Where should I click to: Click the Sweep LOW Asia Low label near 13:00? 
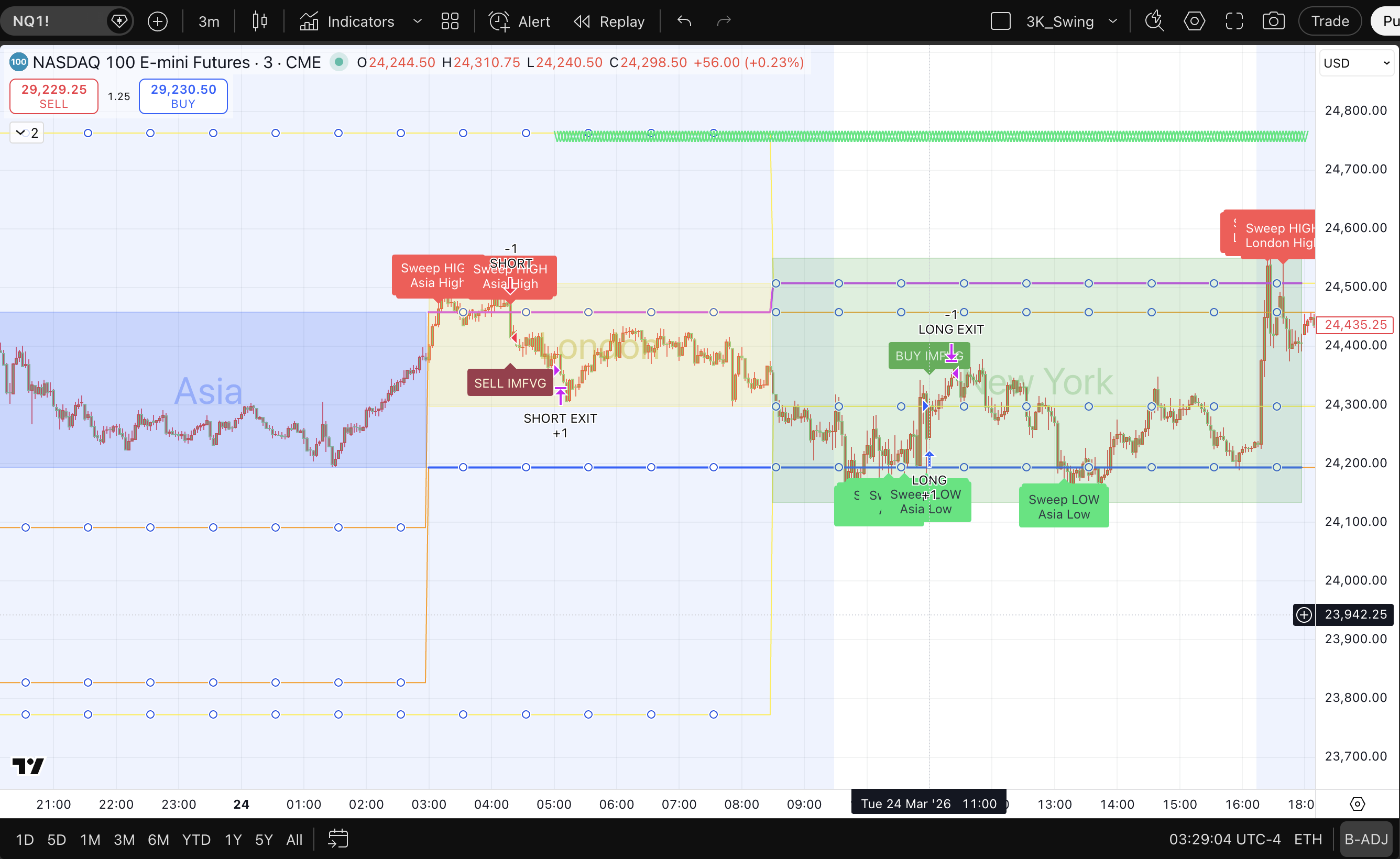pyautogui.click(x=1064, y=507)
